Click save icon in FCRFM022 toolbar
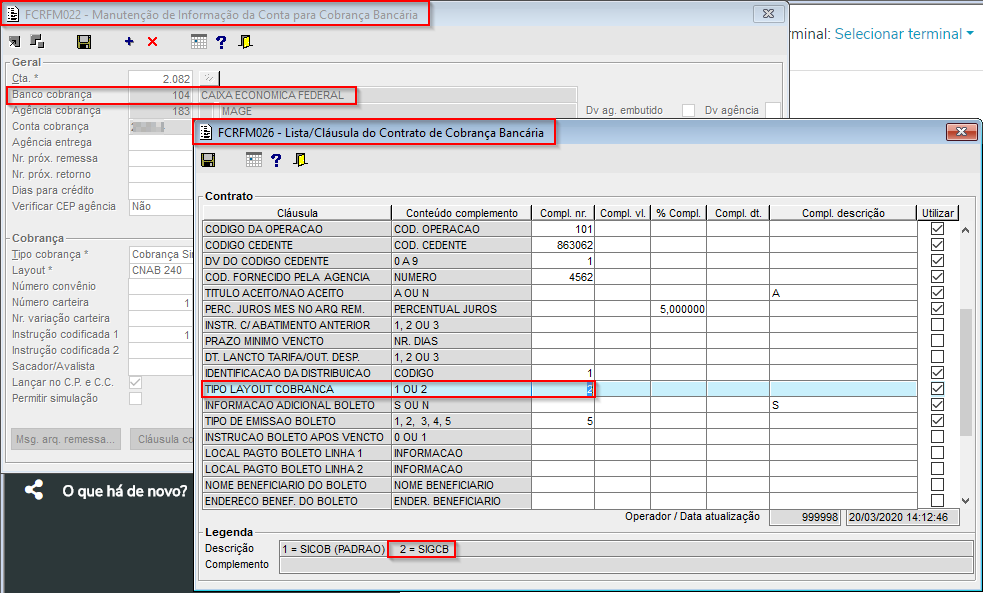The width and height of the screenshot is (983, 593). coord(83,42)
